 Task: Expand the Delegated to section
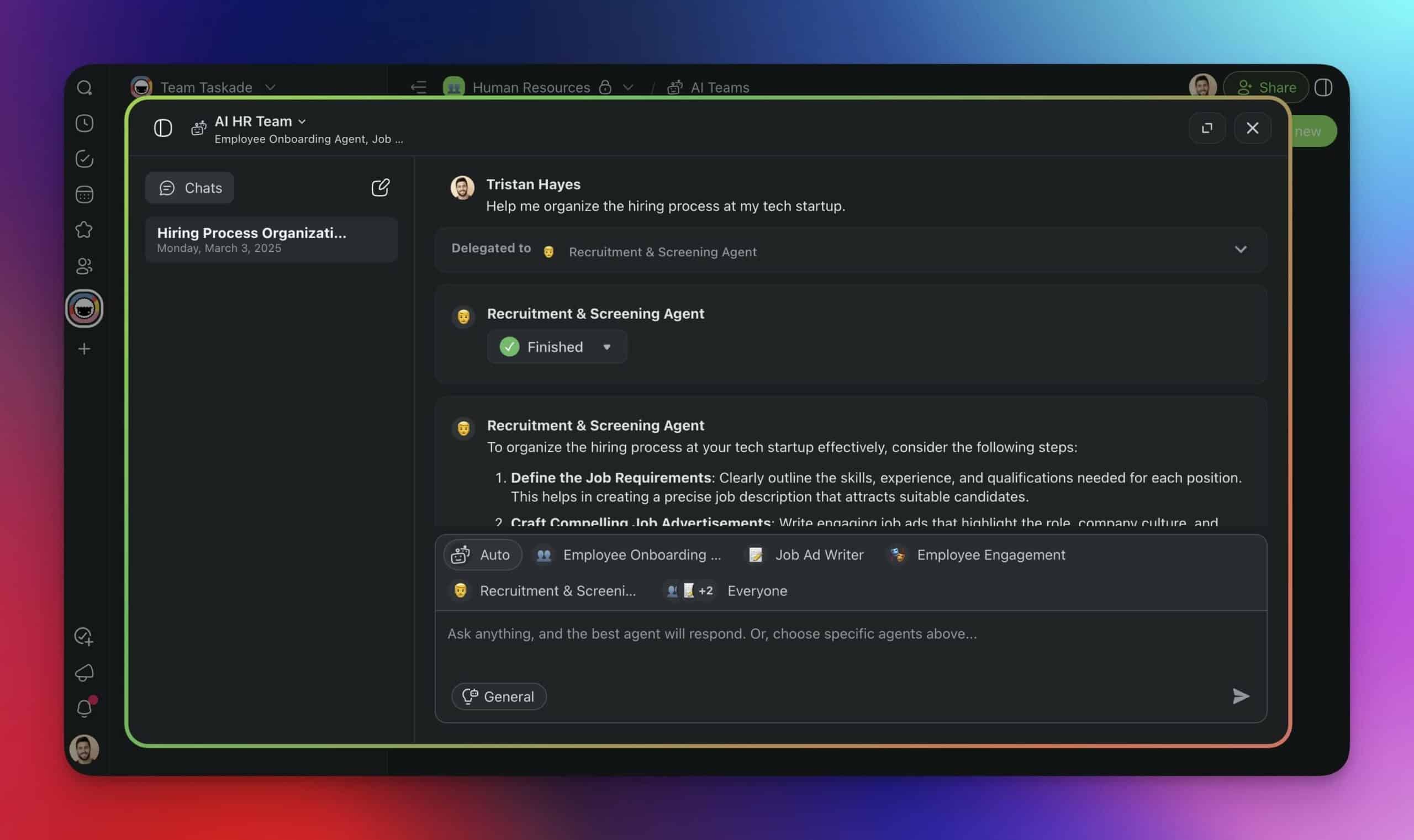[1240, 249]
